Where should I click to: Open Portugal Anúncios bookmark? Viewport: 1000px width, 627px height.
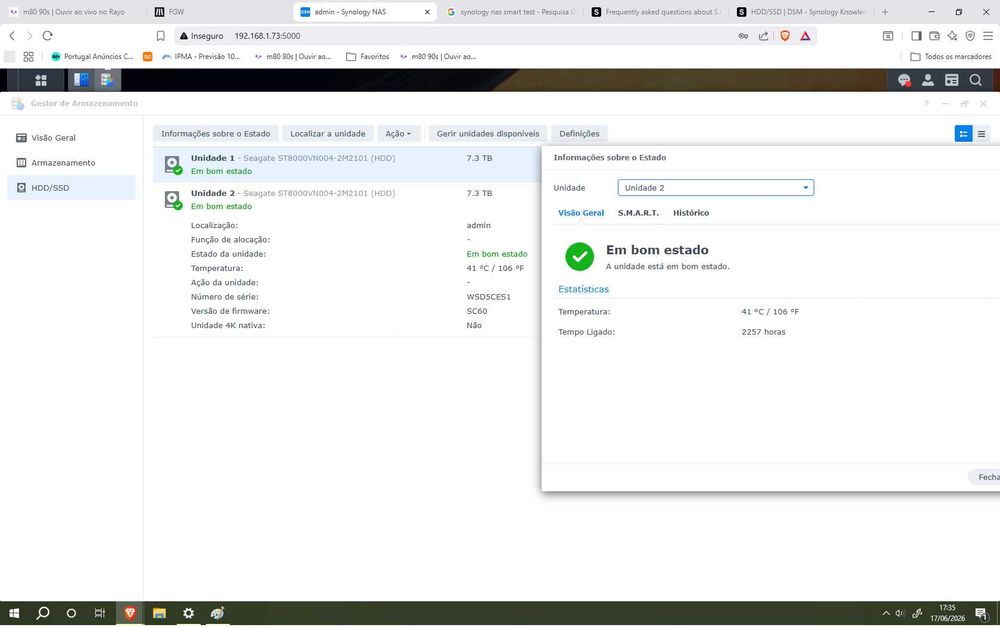click(x=92, y=56)
